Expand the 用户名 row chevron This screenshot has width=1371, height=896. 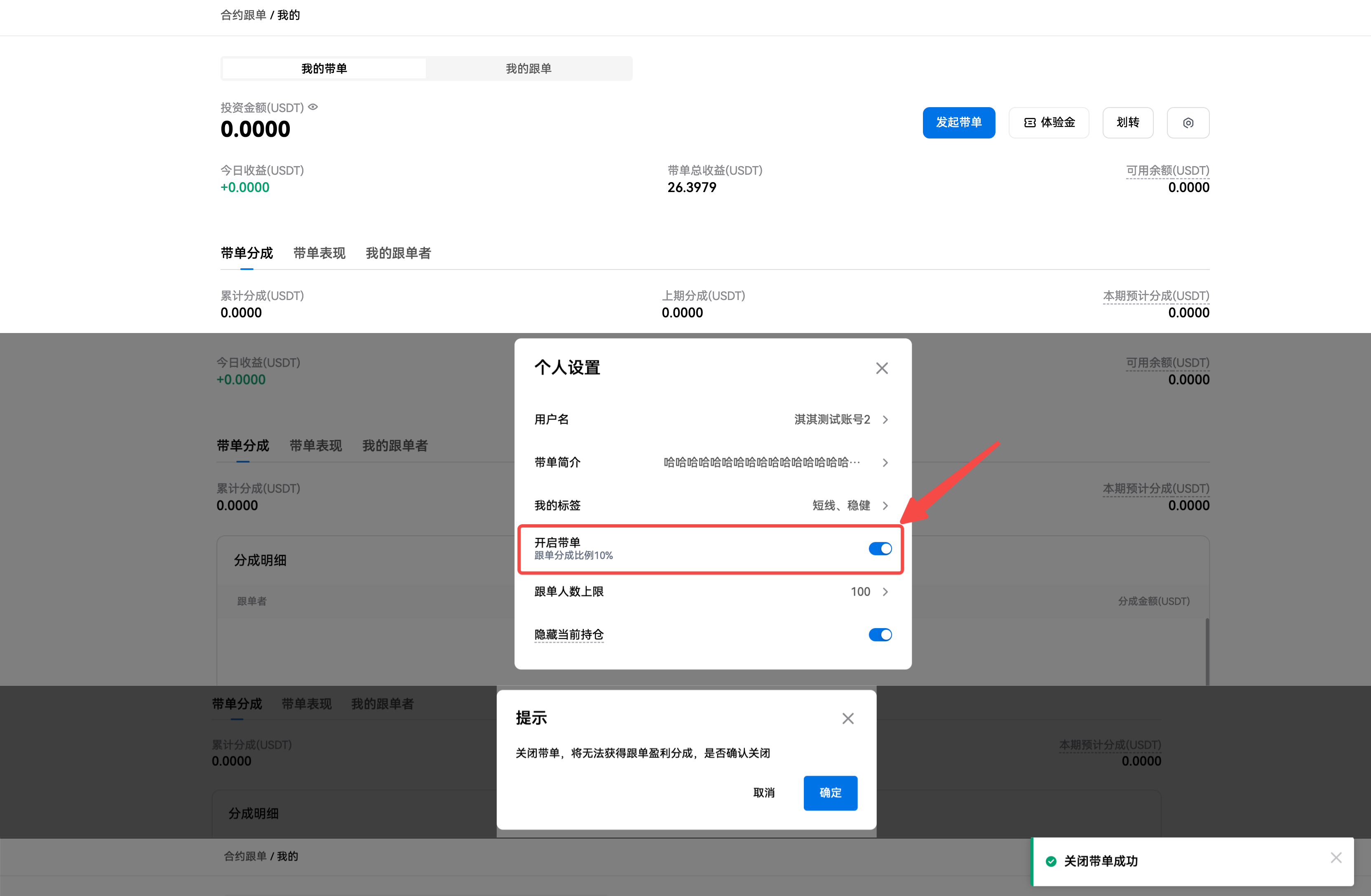(x=885, y=420)
